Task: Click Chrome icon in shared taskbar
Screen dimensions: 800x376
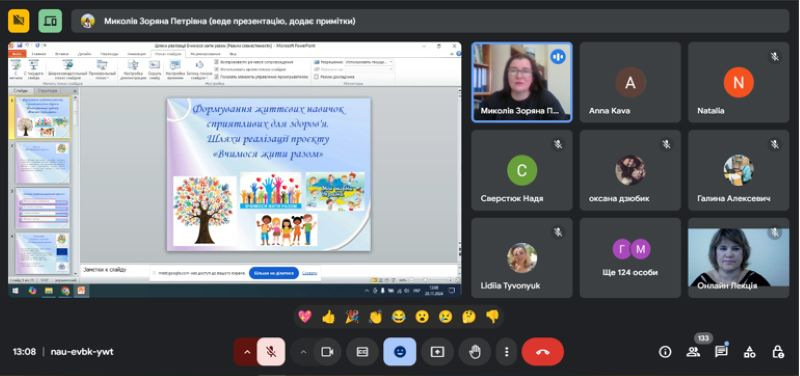Action: click(x=65, y=290)
